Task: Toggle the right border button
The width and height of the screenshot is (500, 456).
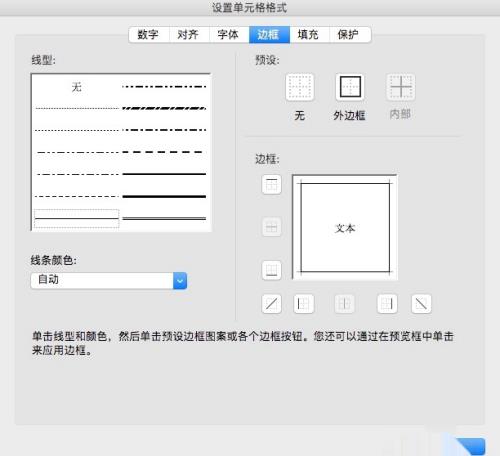Action: pyautogui.click(x=387, y=304)
